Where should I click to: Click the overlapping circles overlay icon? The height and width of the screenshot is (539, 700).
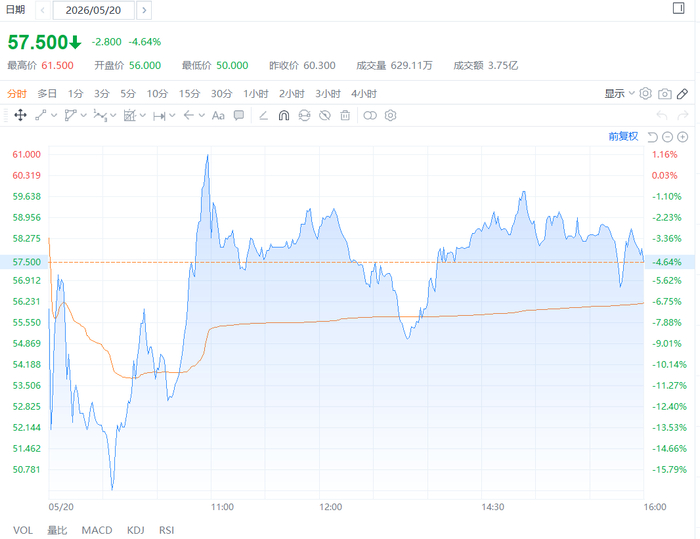[x=370, y=116]
